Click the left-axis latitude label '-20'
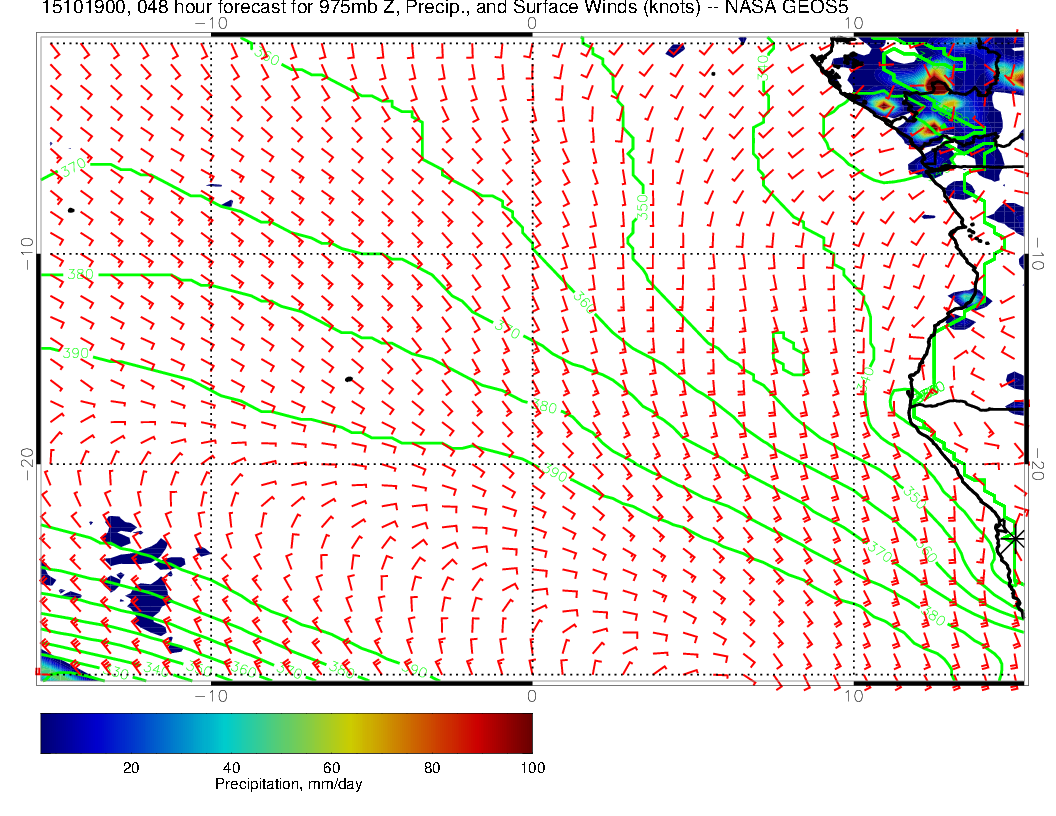Viewport: 1056px width, 816px height. pos(28,464)
